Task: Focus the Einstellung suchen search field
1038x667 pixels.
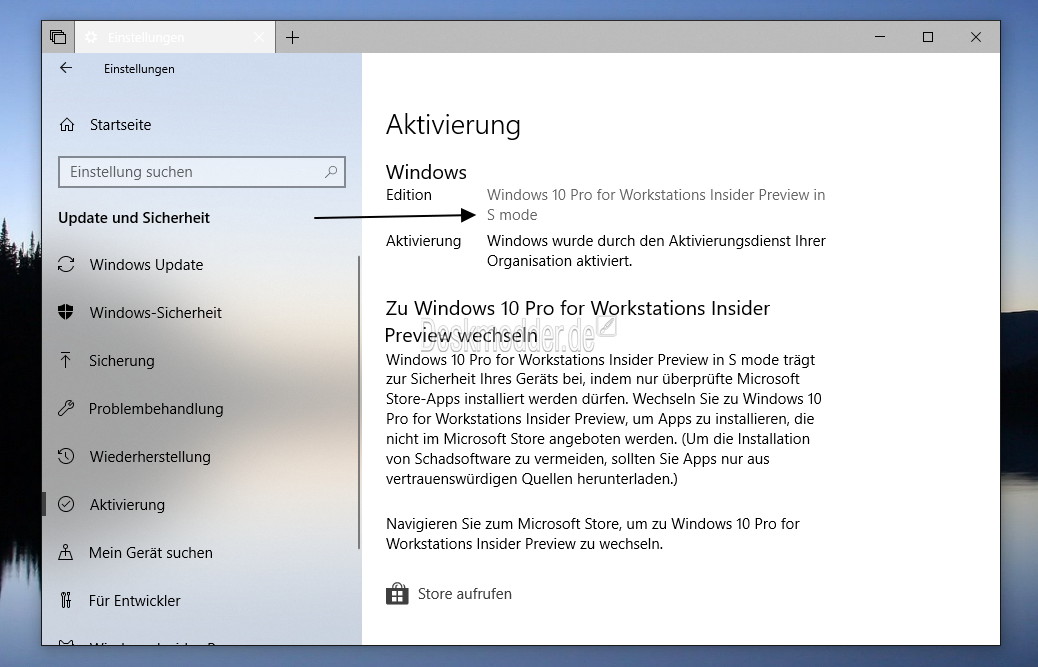Action: [202, 172]
